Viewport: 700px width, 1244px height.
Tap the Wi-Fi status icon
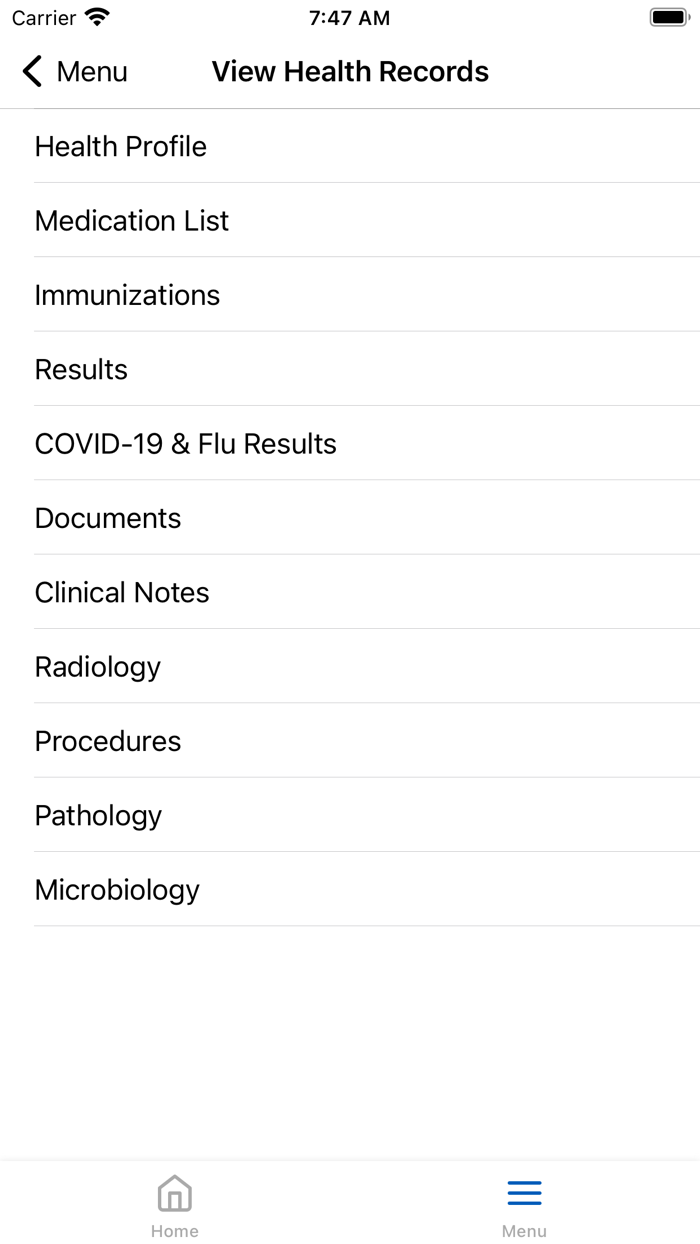pyautogui.click(x=97, y=18)
